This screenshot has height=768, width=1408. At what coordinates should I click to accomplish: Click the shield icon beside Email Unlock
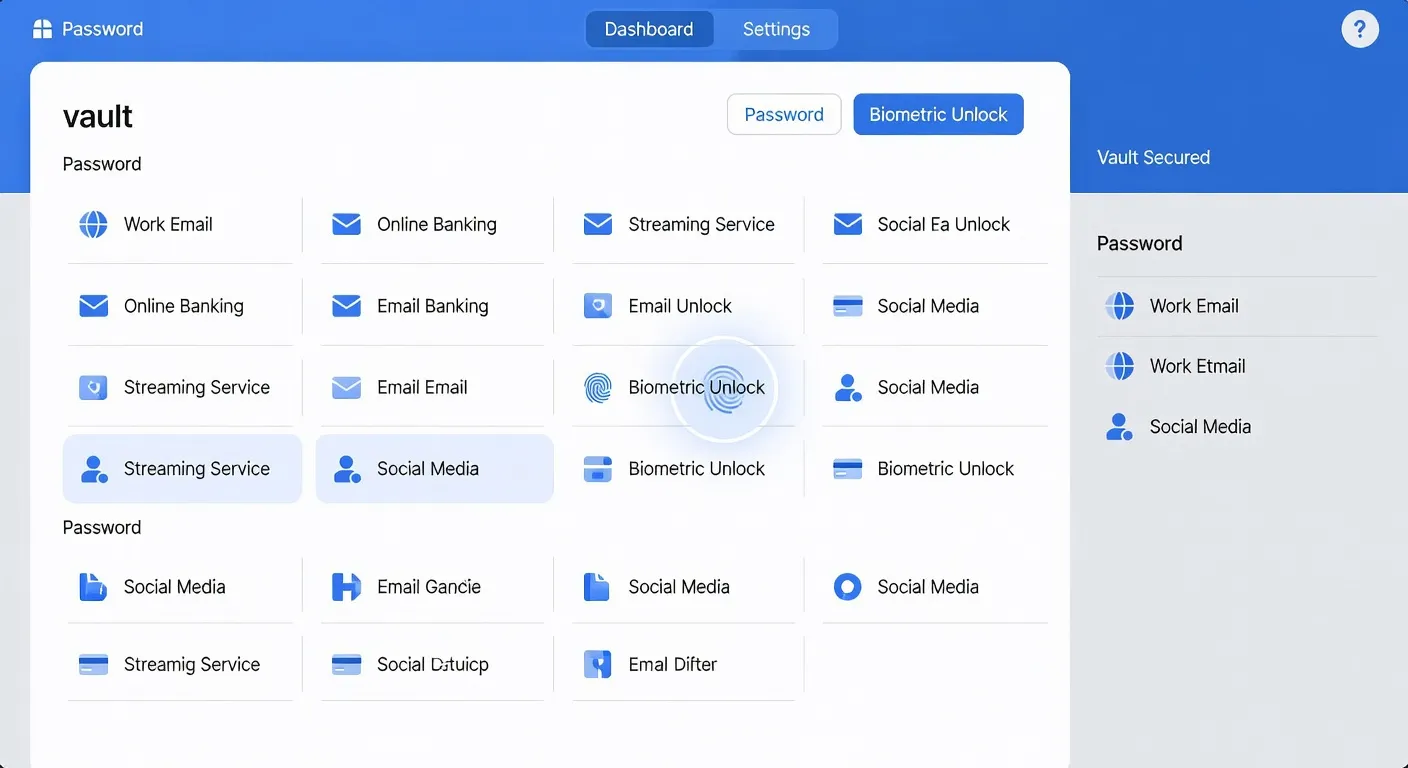click(x=597, y=306)
